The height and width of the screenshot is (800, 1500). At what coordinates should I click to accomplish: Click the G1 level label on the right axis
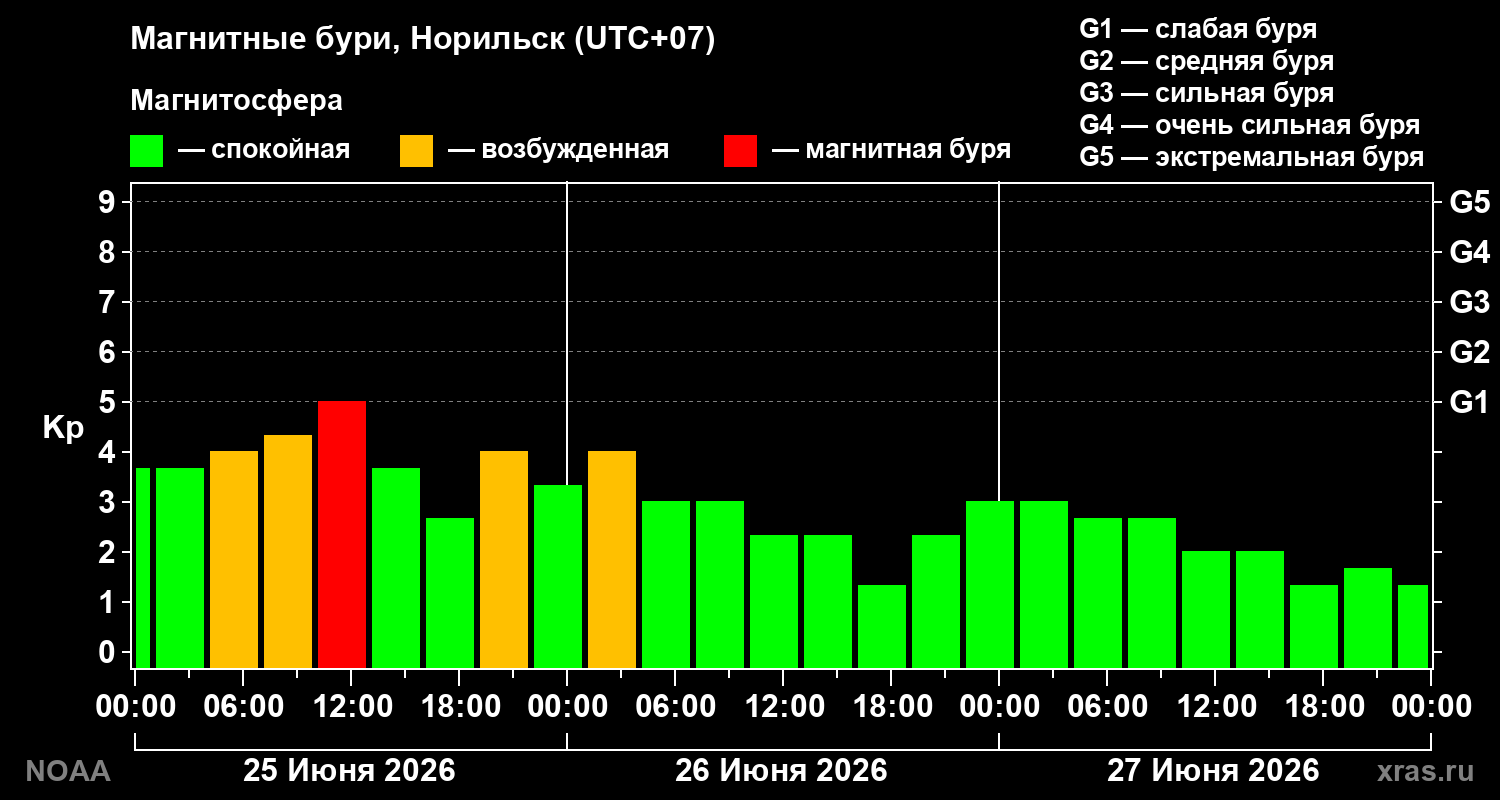pos(1469,402)
